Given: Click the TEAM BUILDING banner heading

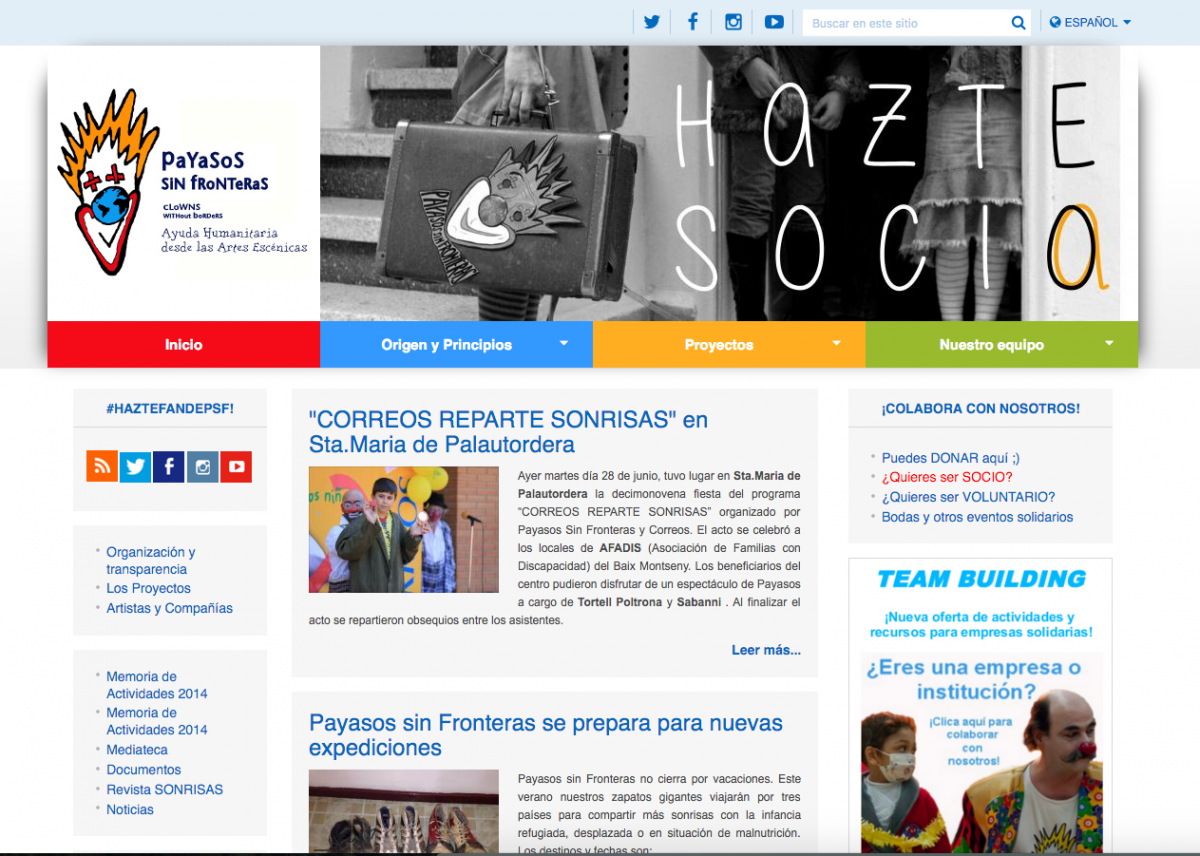Looking at the screenshot, I should coord(981,579).
